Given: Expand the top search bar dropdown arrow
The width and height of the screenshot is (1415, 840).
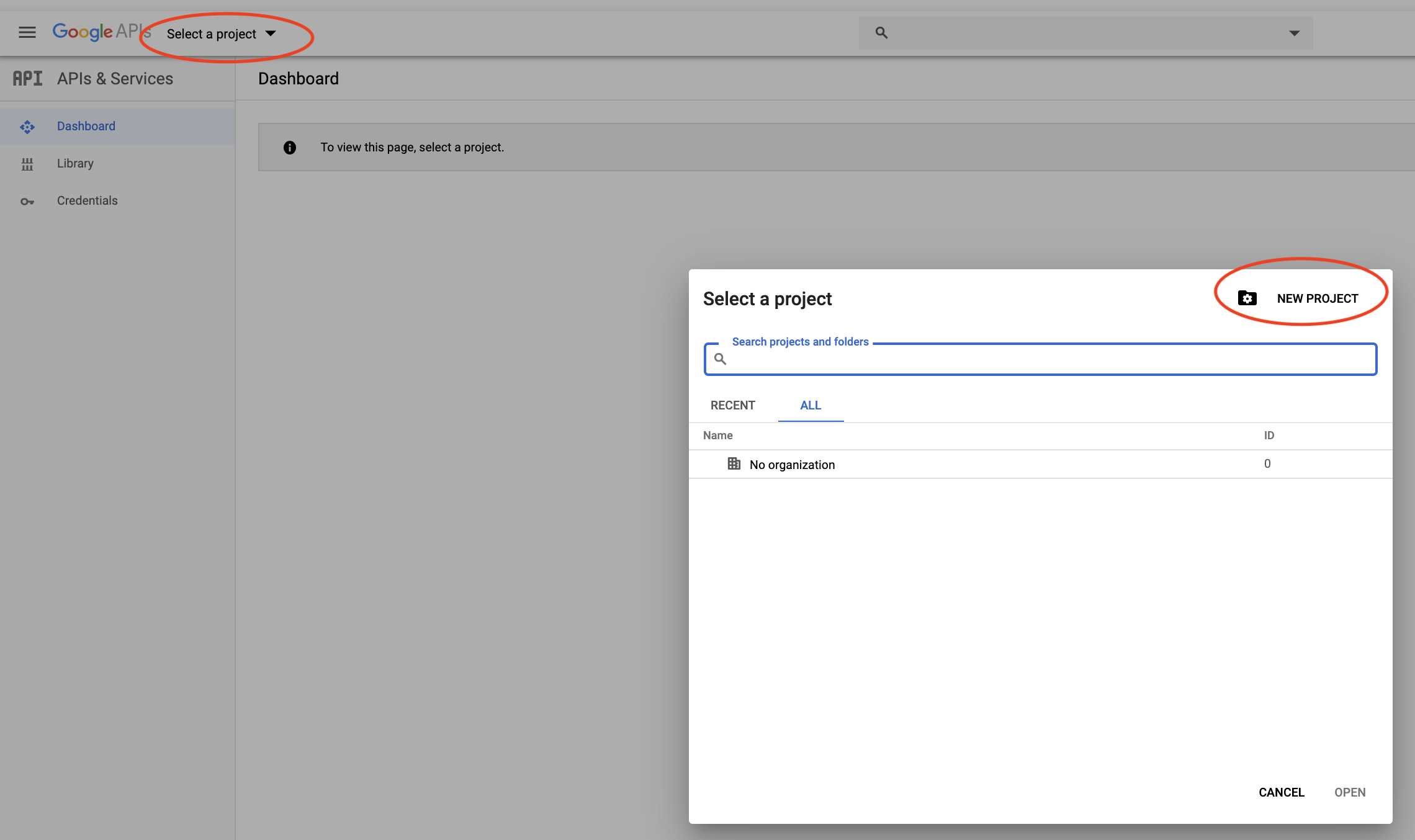Looking at the screenshot, I should coord(1294,33).
